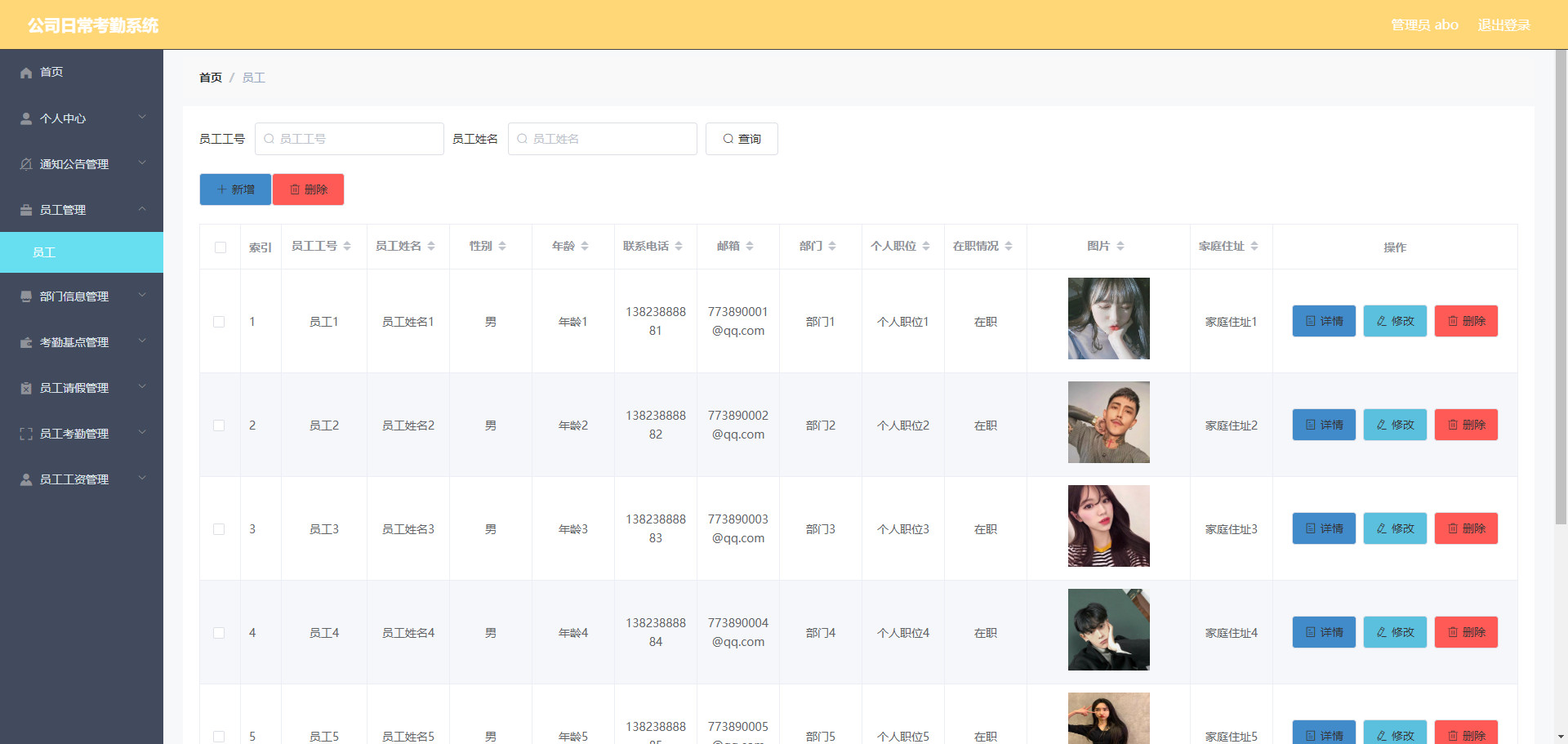Click 退出登录 in the top bar
This screenshot has width=1568, height=744.
pos(1503,25)
